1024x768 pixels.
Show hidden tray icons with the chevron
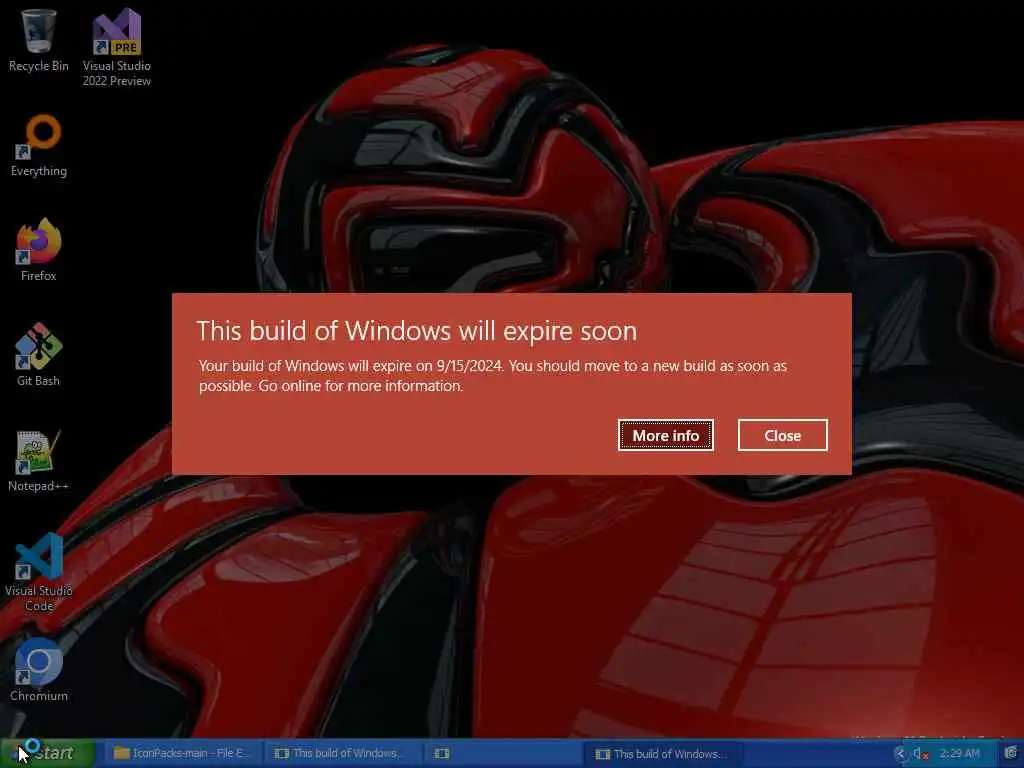(x=900, y=753)
